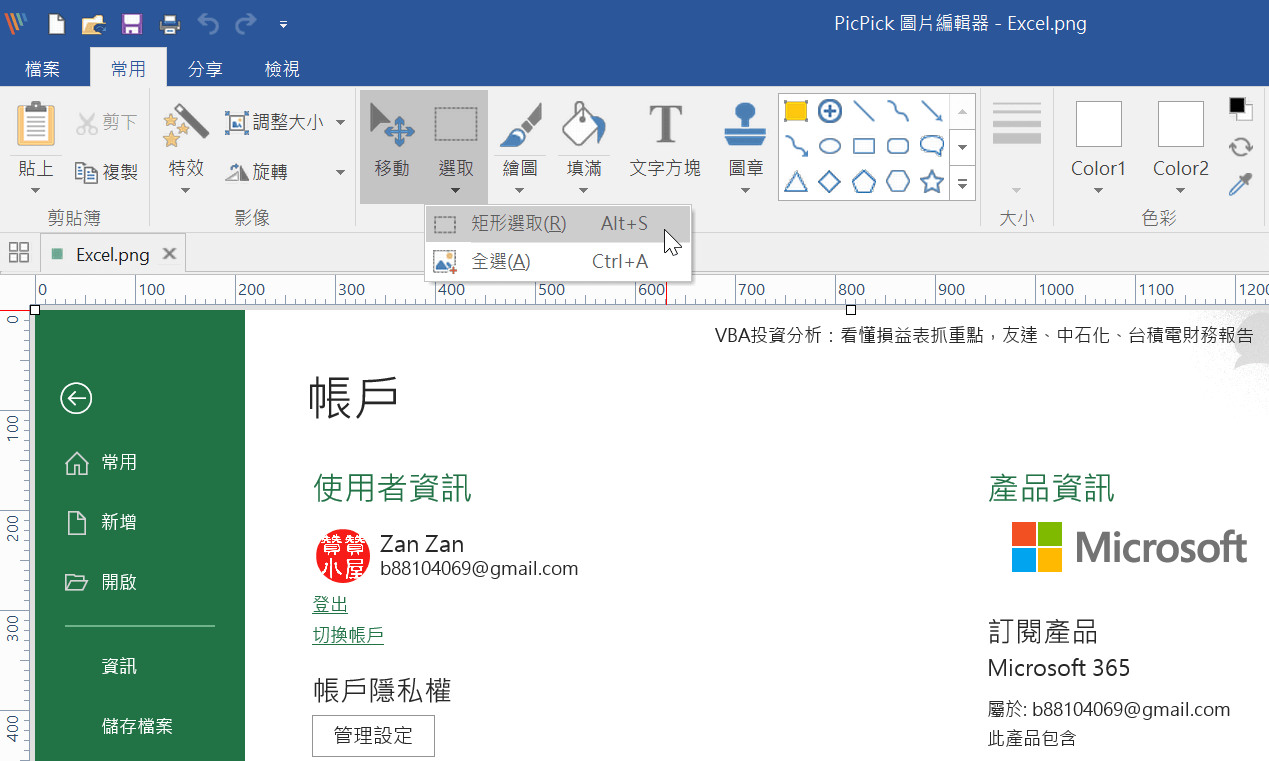Viewport: 1269px width, 761px height.
Task: Click the Color2 white swatch
Action: [1181, 124]
